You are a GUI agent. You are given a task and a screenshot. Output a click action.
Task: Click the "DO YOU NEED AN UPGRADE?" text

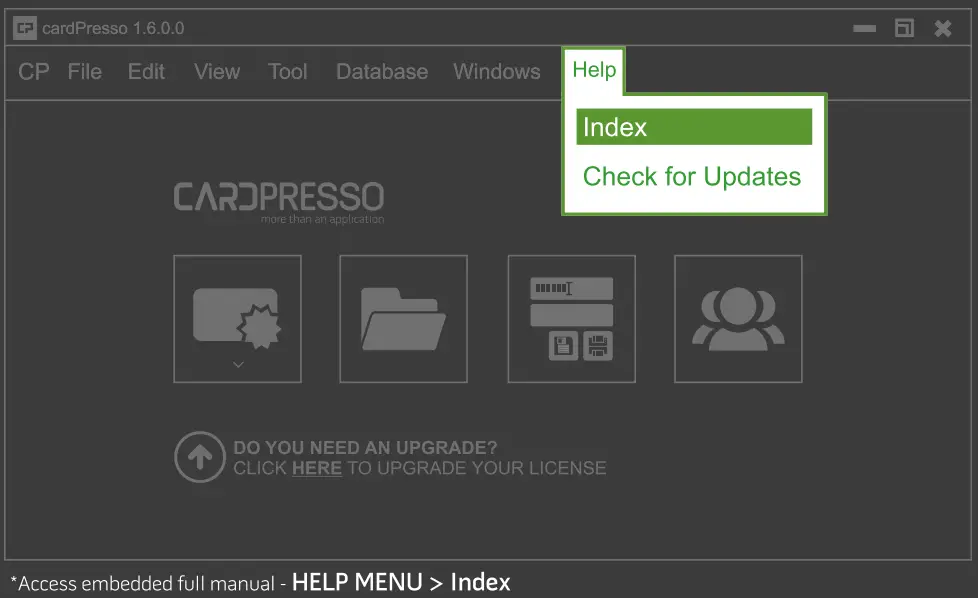coord(366,448)
